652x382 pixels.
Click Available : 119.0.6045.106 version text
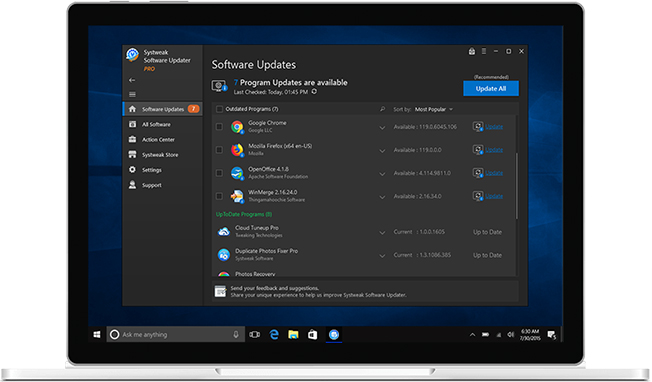pyautogui.click(x=425, y=127)
